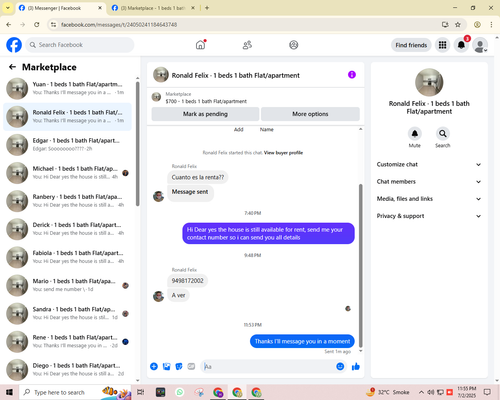Open Task View on the taskbar
Screen dimensions: 500x400
[141, 392]
